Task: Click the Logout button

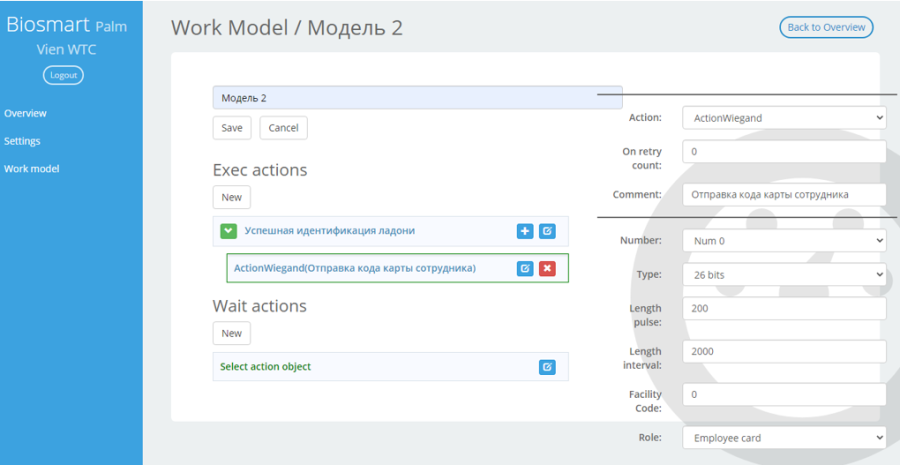Action: pyautogui.click(x=63, y=75)
